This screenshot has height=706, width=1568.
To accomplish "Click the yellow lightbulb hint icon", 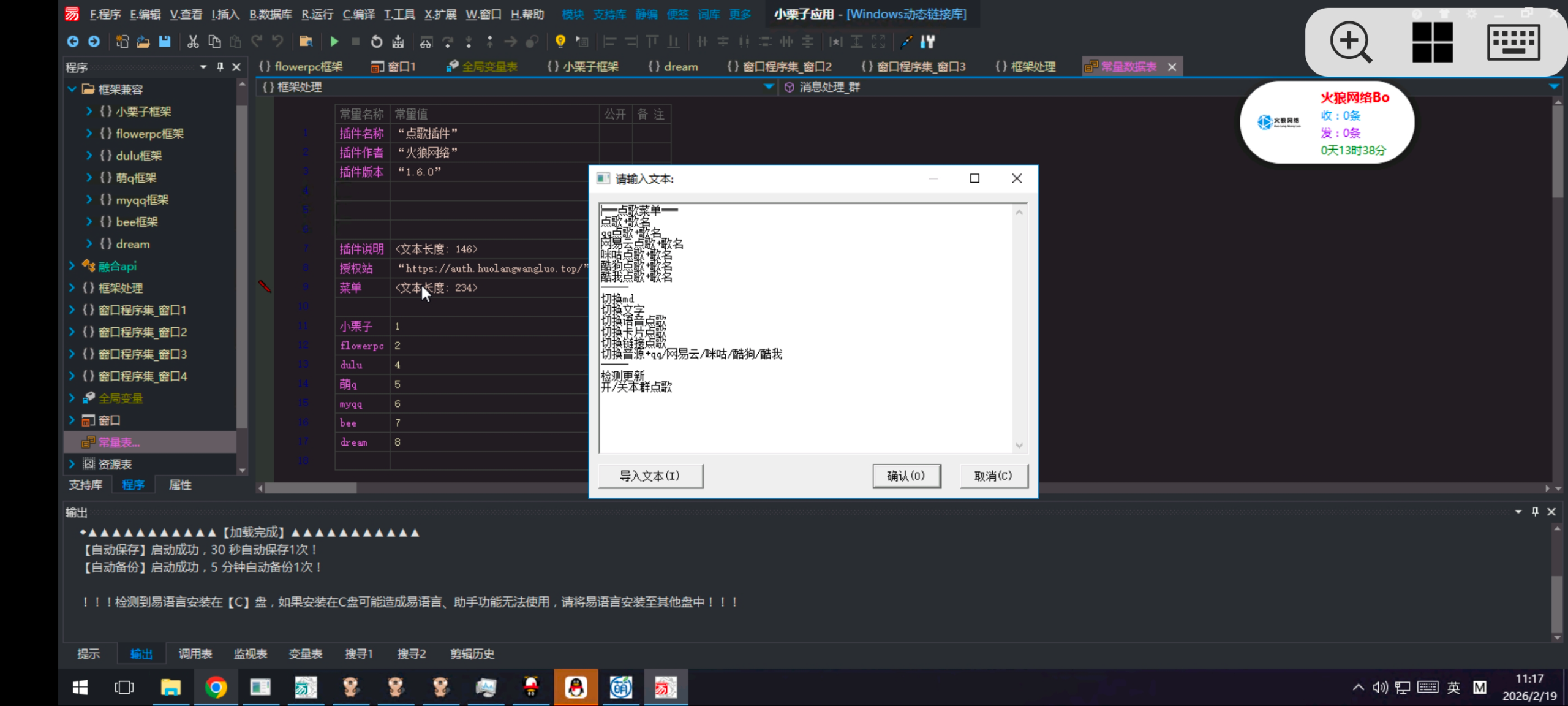I will tap(560, 42).
